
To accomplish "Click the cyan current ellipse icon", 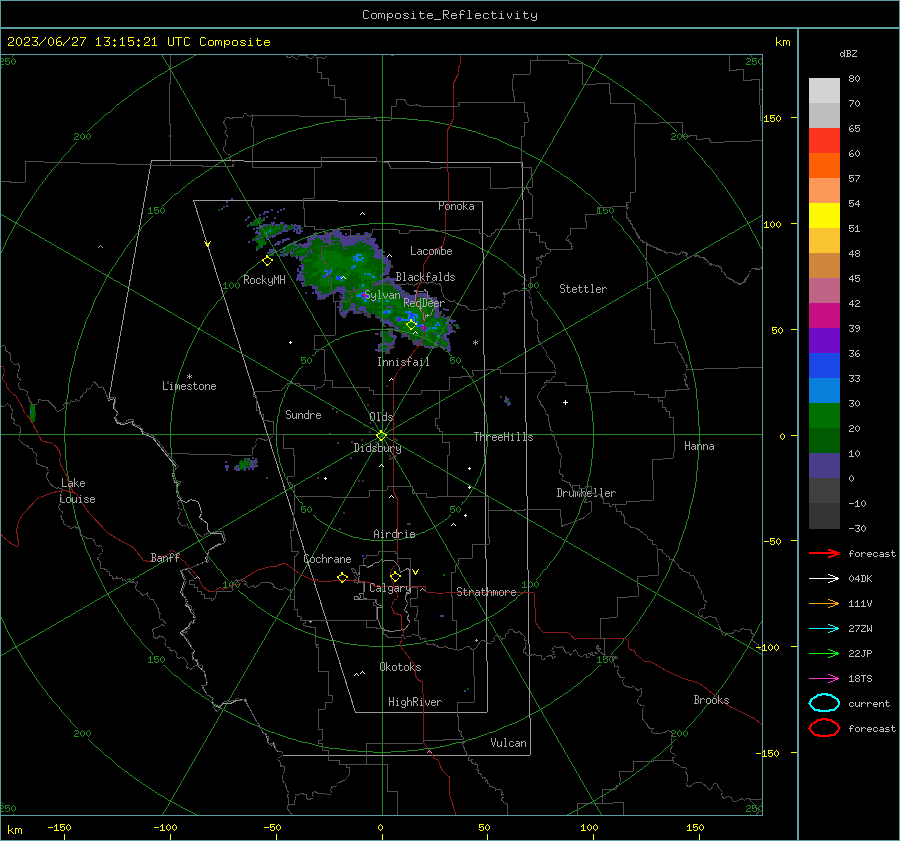I will pos(824,703).
